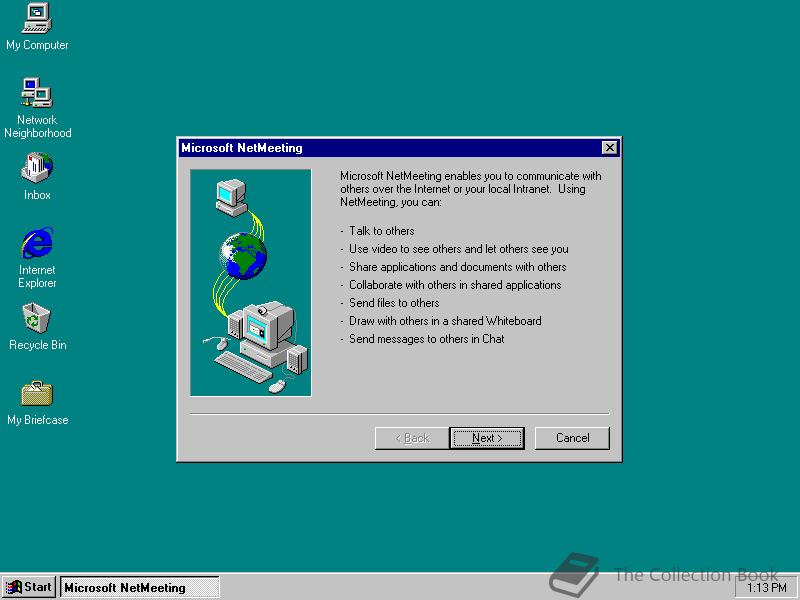The height and width of the screenshot is (600, 800).
Task: Click 'Collaborate with others in shared applications'
Action: click(x=455, y=285)
